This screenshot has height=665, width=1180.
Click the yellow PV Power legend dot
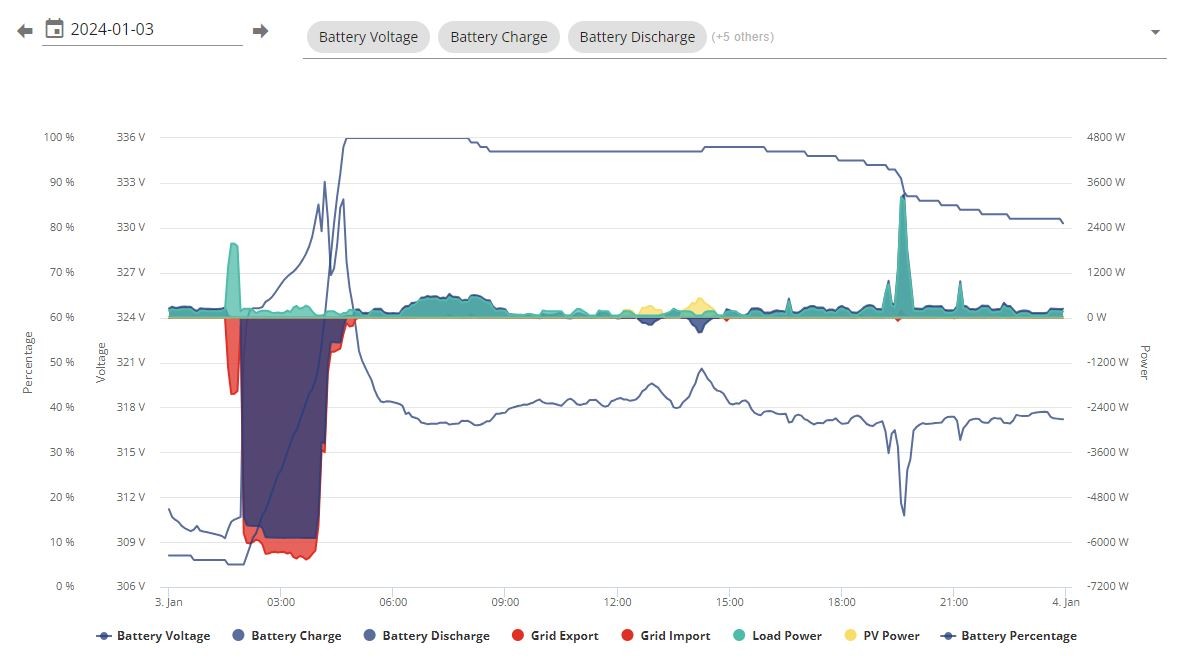pos(850,635)
